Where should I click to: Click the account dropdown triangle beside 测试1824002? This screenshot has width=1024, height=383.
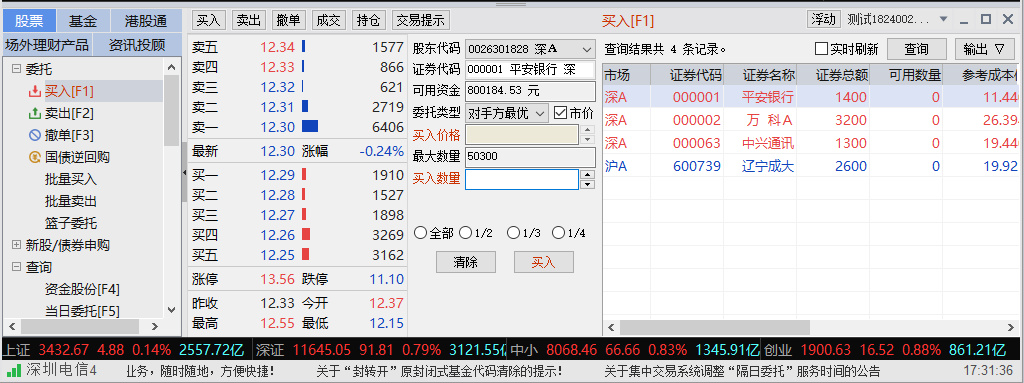[x=944, y=20]
